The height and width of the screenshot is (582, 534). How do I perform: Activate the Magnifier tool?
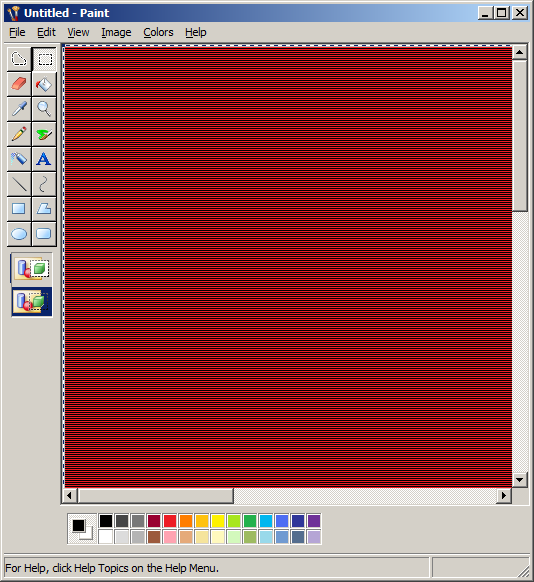pyautogui.click(x=44, y=109)
